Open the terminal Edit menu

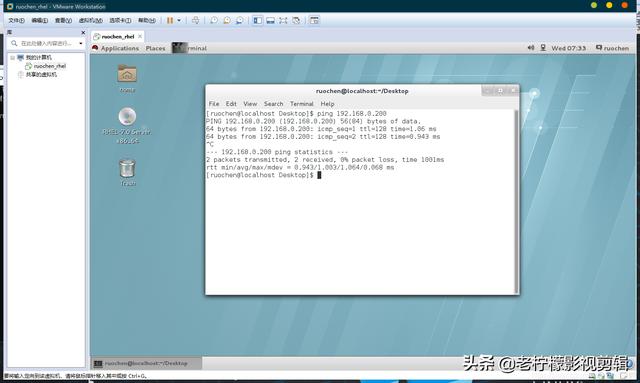tap(231, 104)
